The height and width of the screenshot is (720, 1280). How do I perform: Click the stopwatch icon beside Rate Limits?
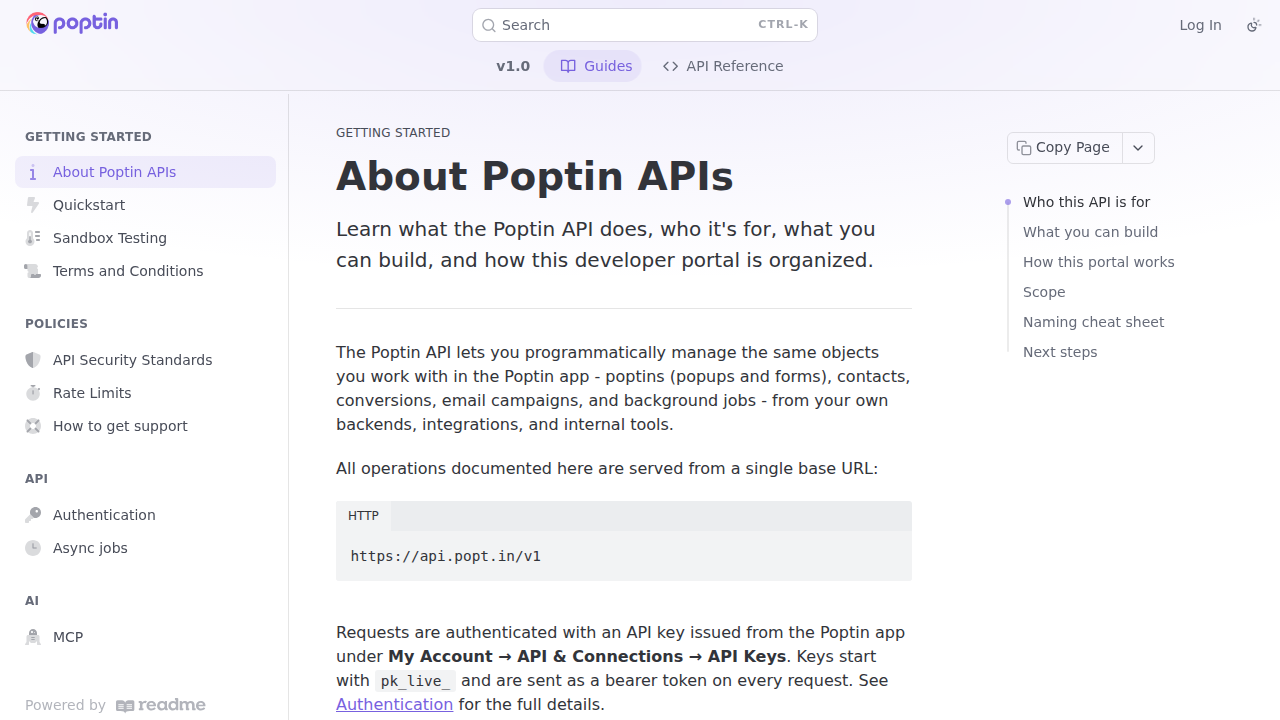(x=33, y=393)
